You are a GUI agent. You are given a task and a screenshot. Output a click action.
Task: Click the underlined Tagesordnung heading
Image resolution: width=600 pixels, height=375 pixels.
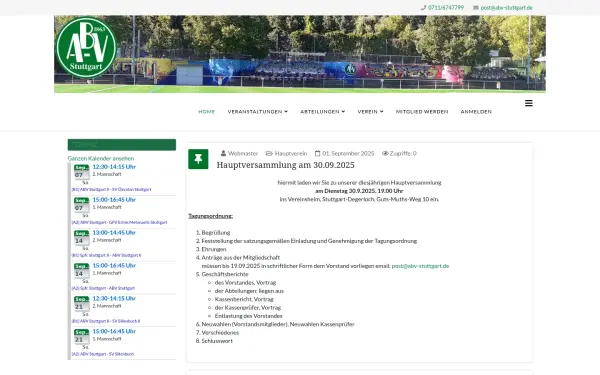point(210,216)
